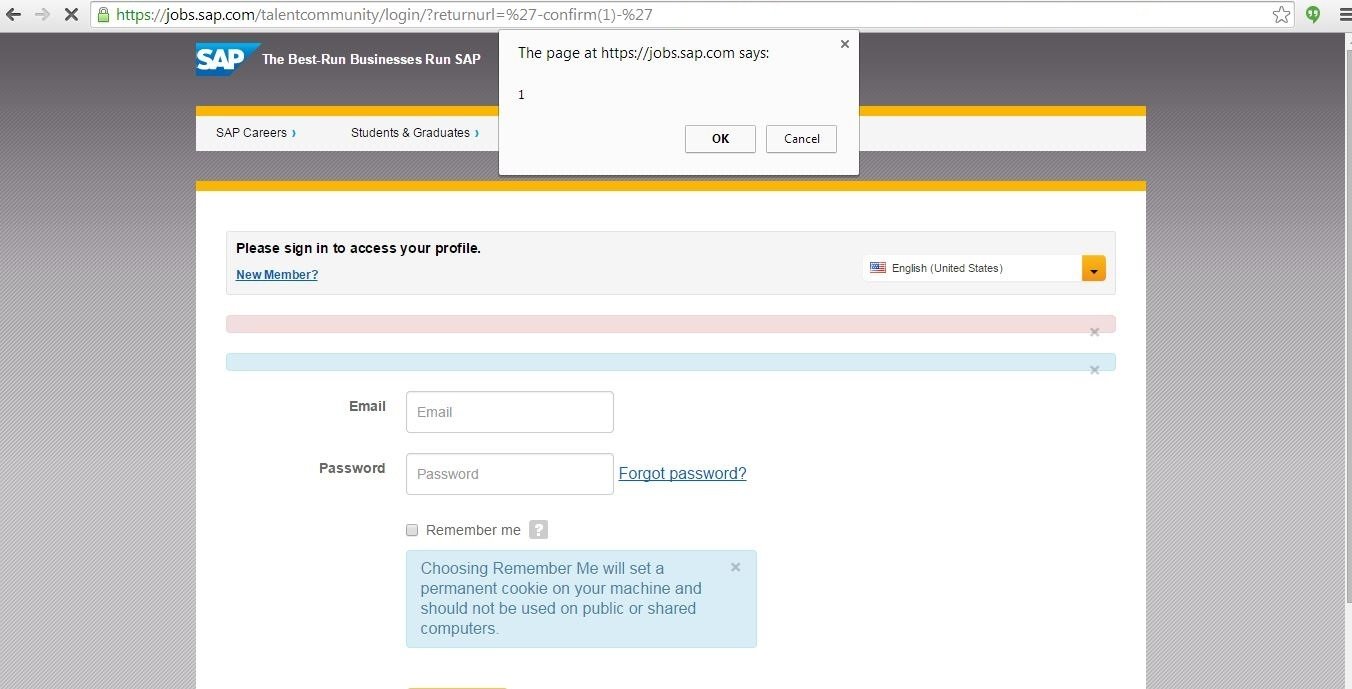Click the Remember me help question icon
The image size is (1352, 689).
tap(539, 530)
